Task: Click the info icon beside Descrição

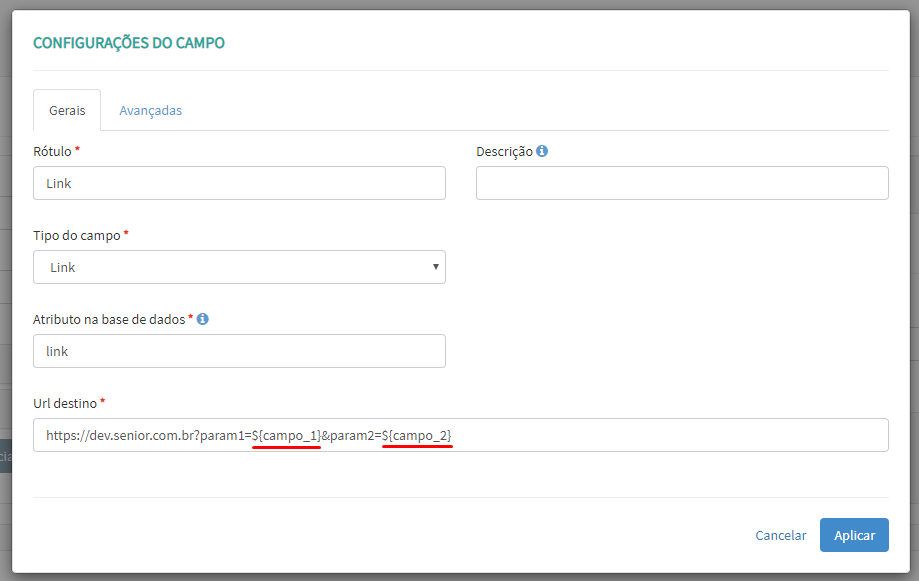Action: pyautogui.click(x=542, y=151)
